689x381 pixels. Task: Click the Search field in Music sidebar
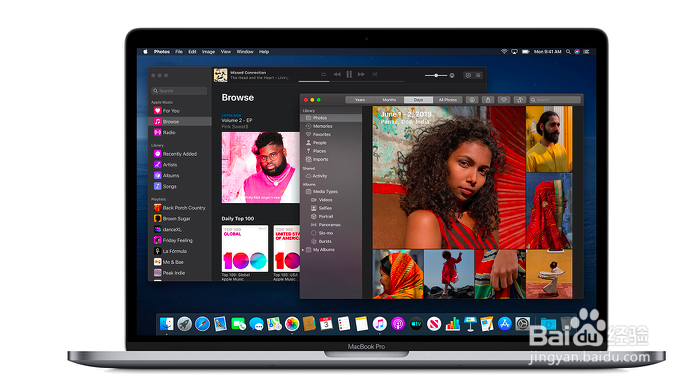pos(179,91)
